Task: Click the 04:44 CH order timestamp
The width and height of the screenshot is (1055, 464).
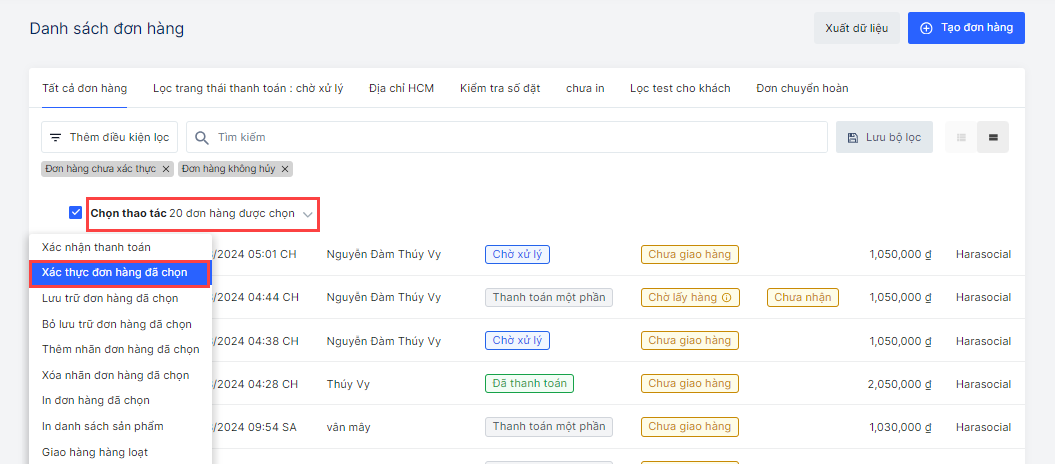Action: click(x=256, y=297)
